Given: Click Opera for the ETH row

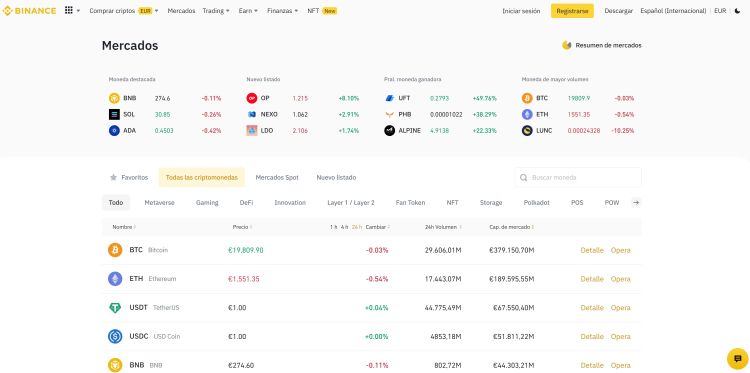Looking at the screenshot, I should click(x=621, y=279).
